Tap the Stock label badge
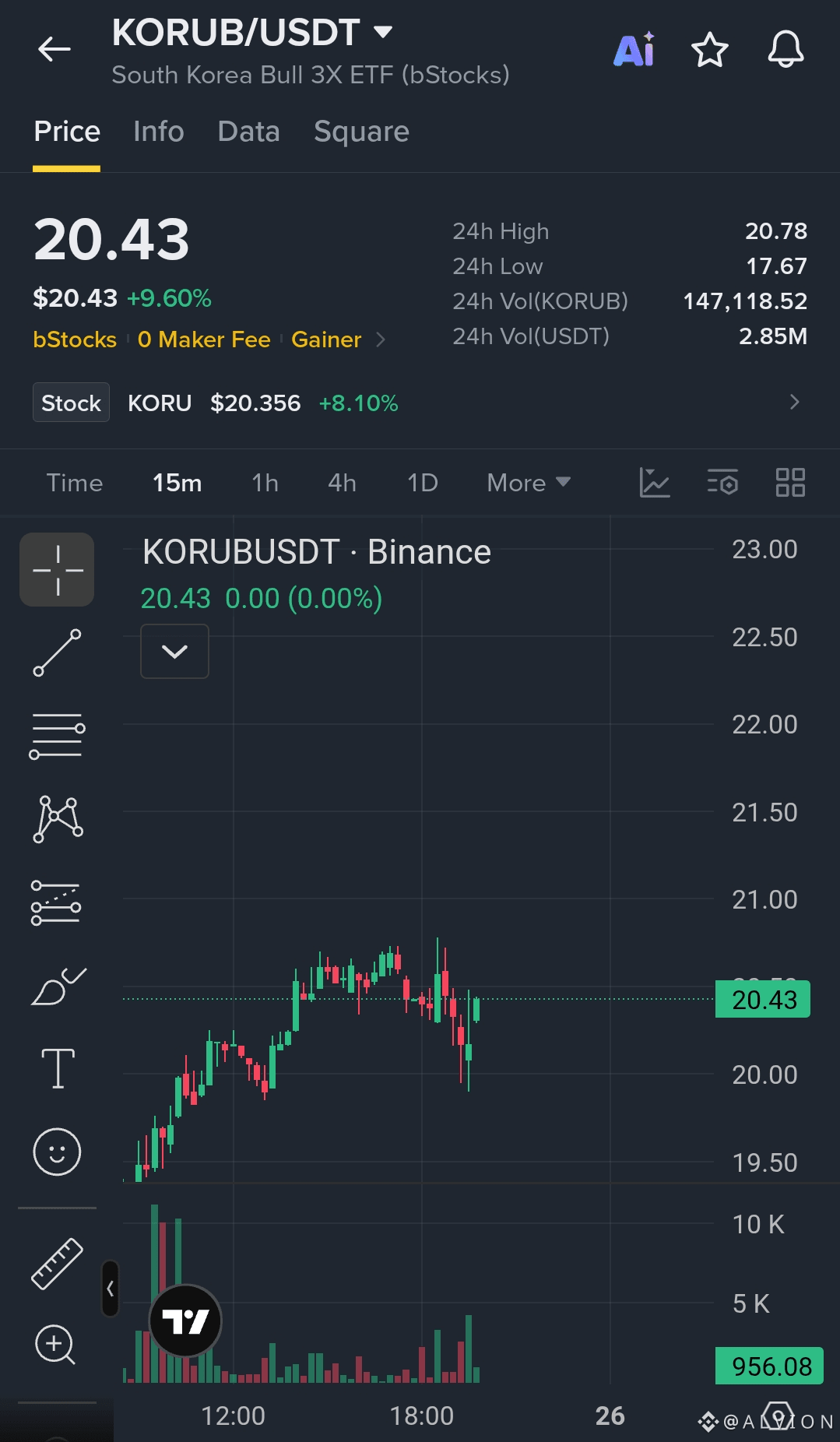Image resolution: width=840 pixels, height=1442 pixels. (x=71, y=403)
